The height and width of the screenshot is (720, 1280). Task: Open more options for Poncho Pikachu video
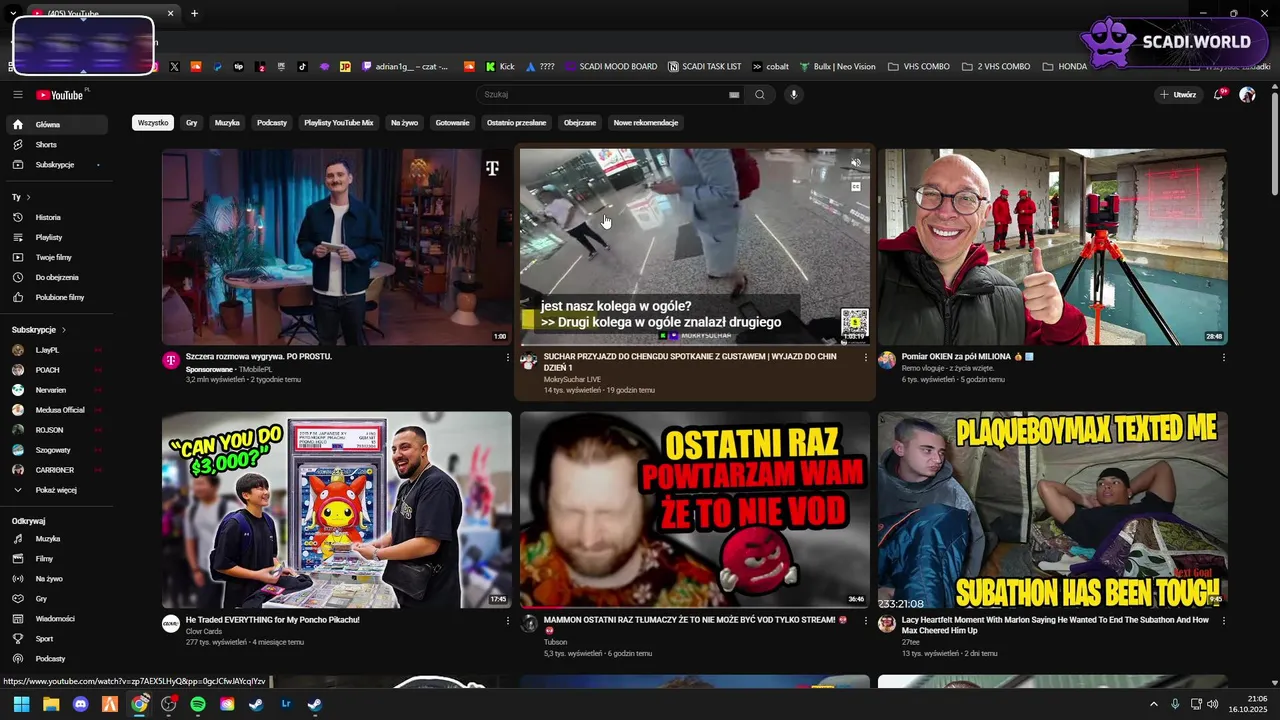click(507, 621)
